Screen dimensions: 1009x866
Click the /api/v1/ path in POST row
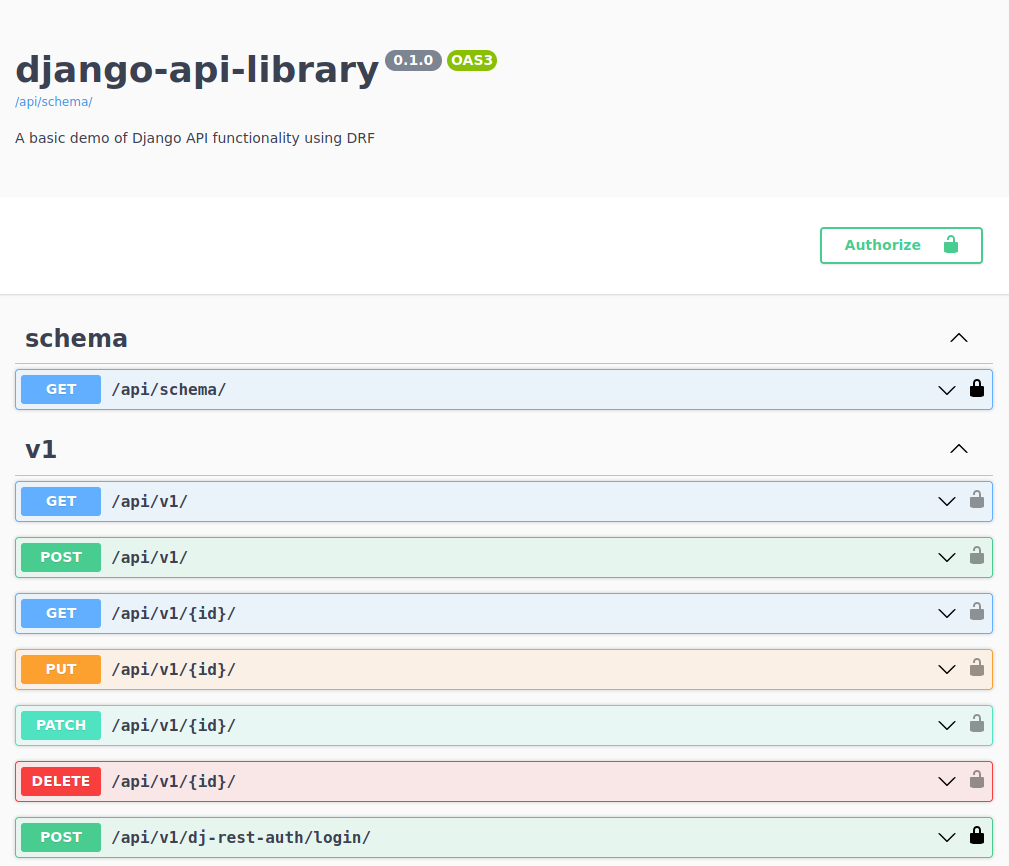click(x=149, y=558)
